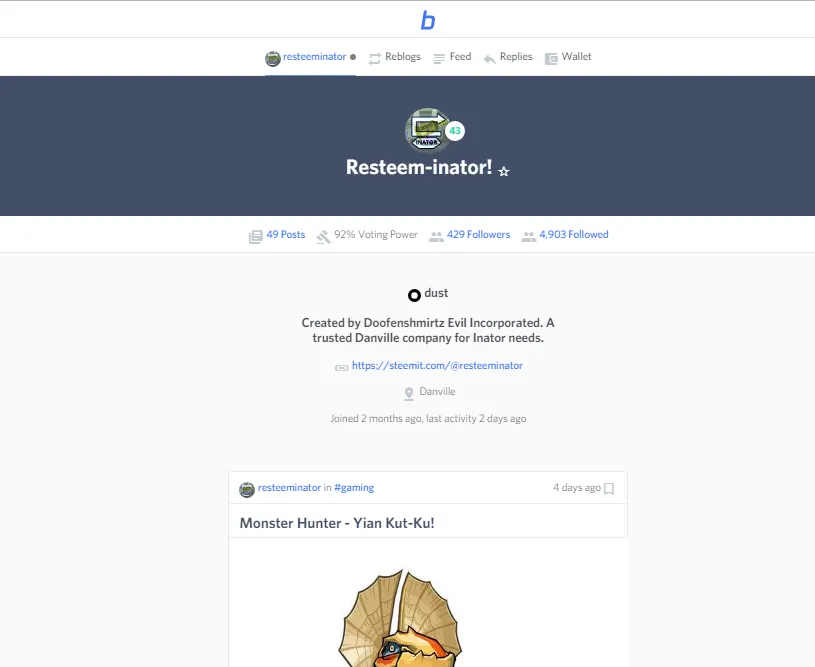815x667 pixels.
Task: Click the reputation badge showing 43
Action: [x=455, y=130]
